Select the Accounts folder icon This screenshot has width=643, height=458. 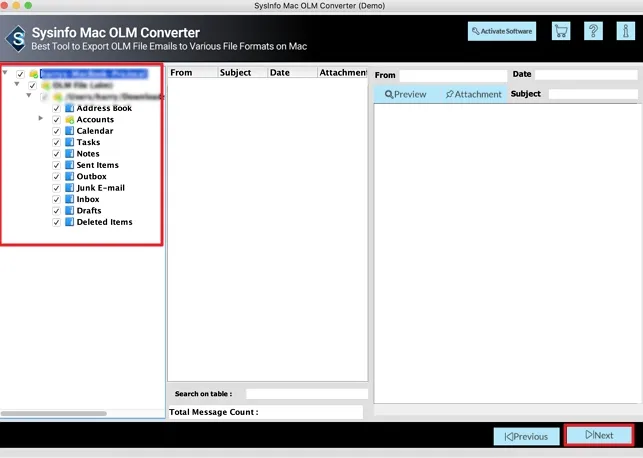pos(70,120)
